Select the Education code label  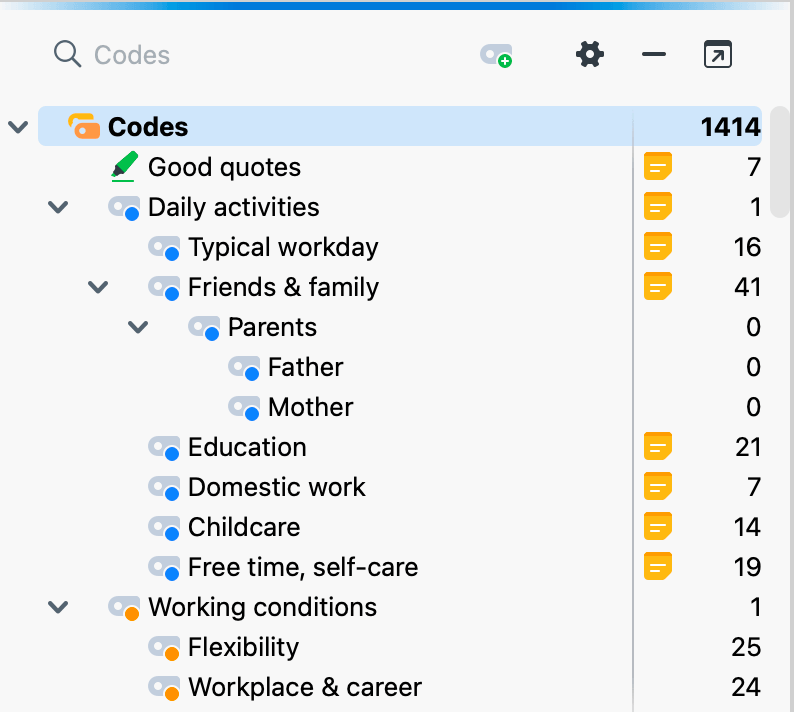247,447
